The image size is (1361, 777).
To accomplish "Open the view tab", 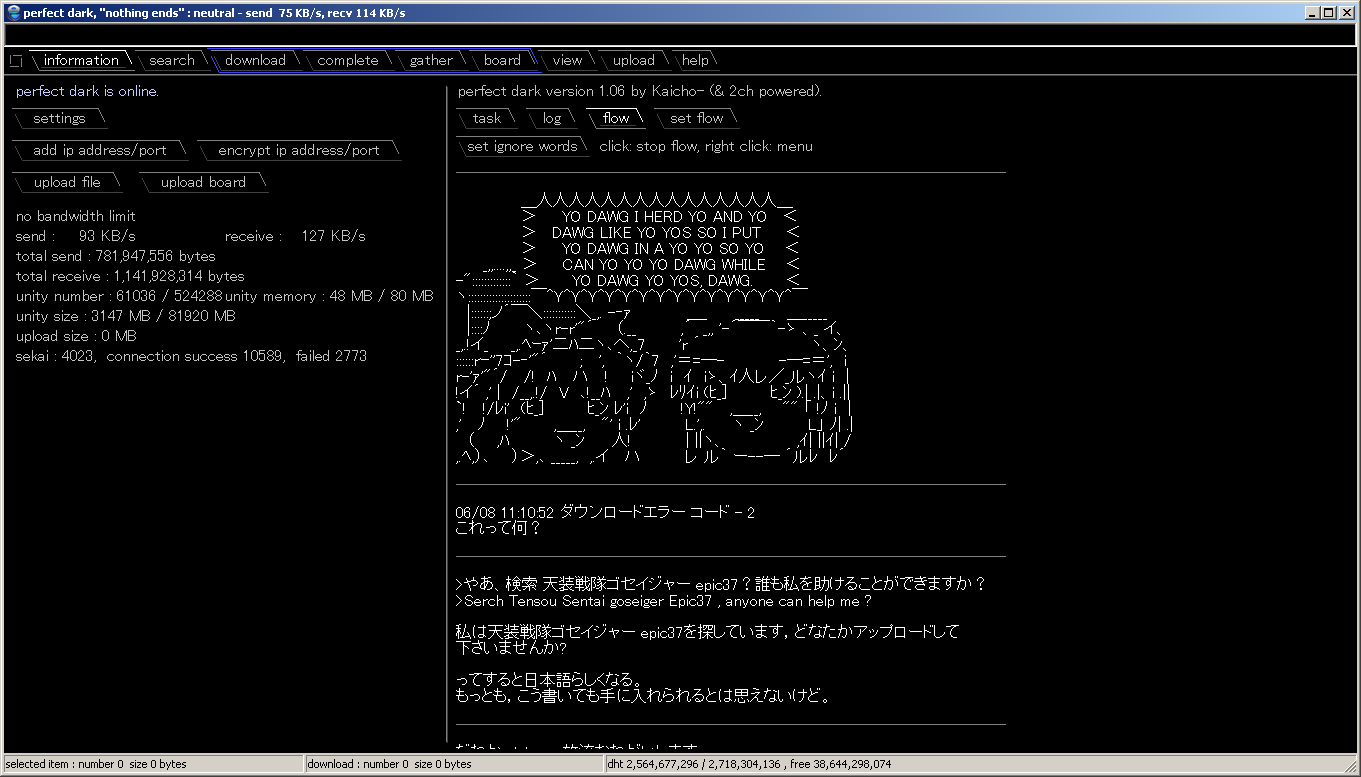I will pos(567,60).
